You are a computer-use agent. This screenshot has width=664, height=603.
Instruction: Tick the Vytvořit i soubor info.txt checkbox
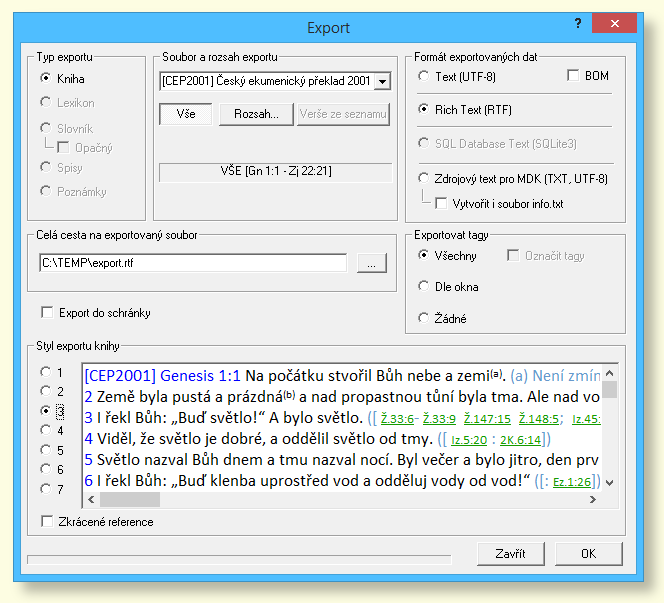coord(442,204)
